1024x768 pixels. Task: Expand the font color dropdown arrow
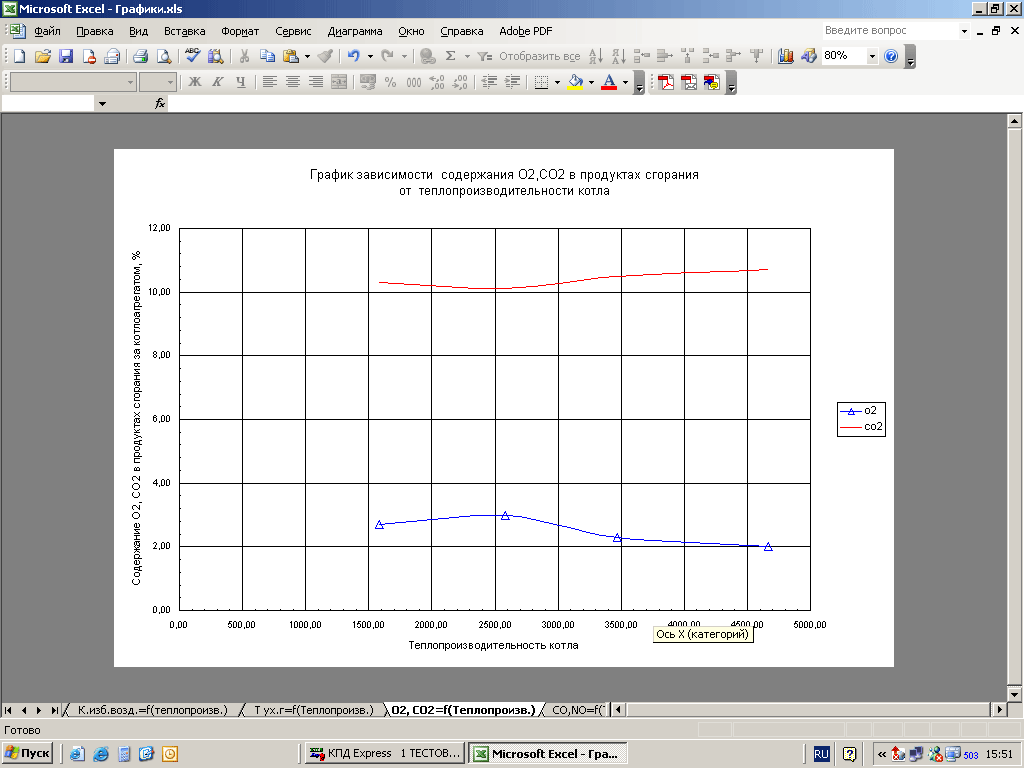pyautogui.click(x=625, y=82)
